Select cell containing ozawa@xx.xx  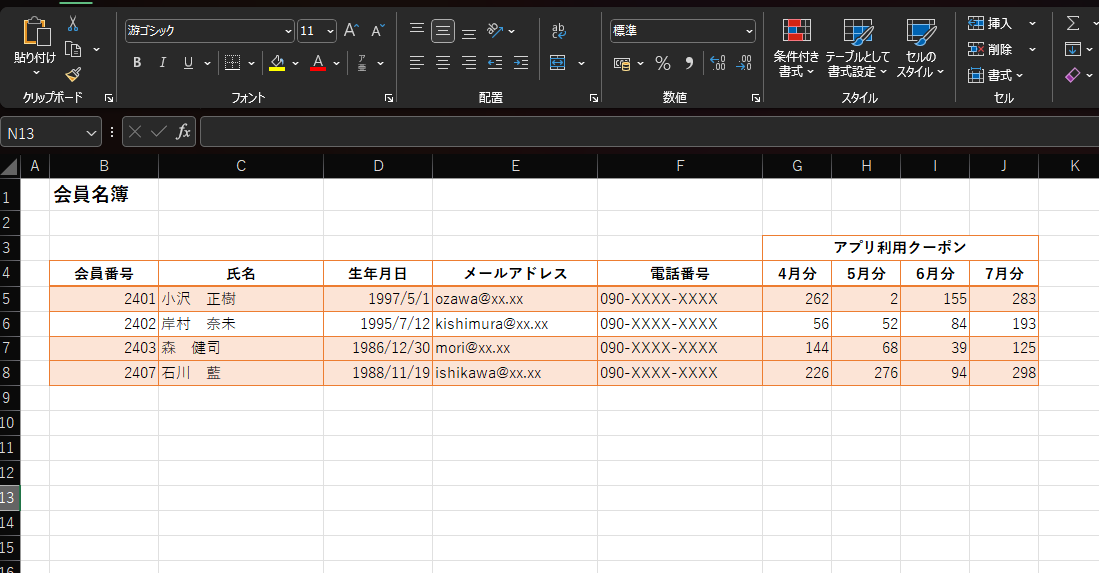[x=514, y=298]
